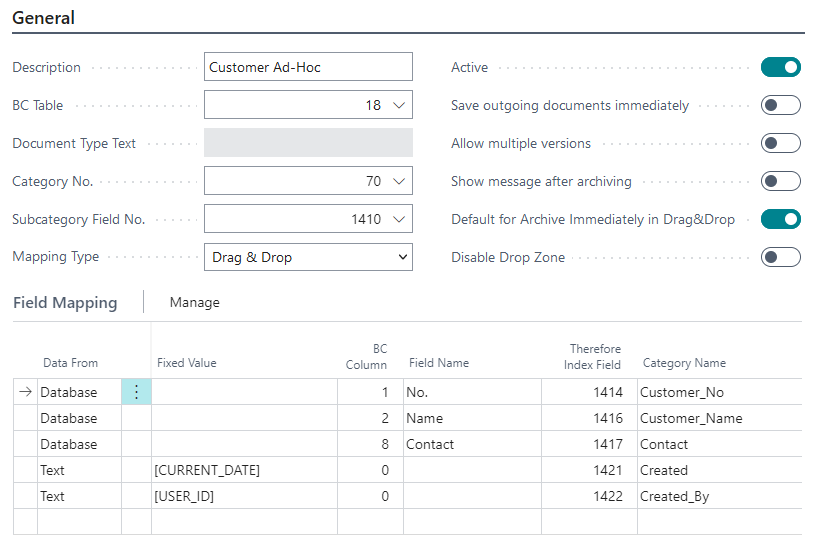Click the Description input field
Screen dimensions: 815x538
(308, 67)
